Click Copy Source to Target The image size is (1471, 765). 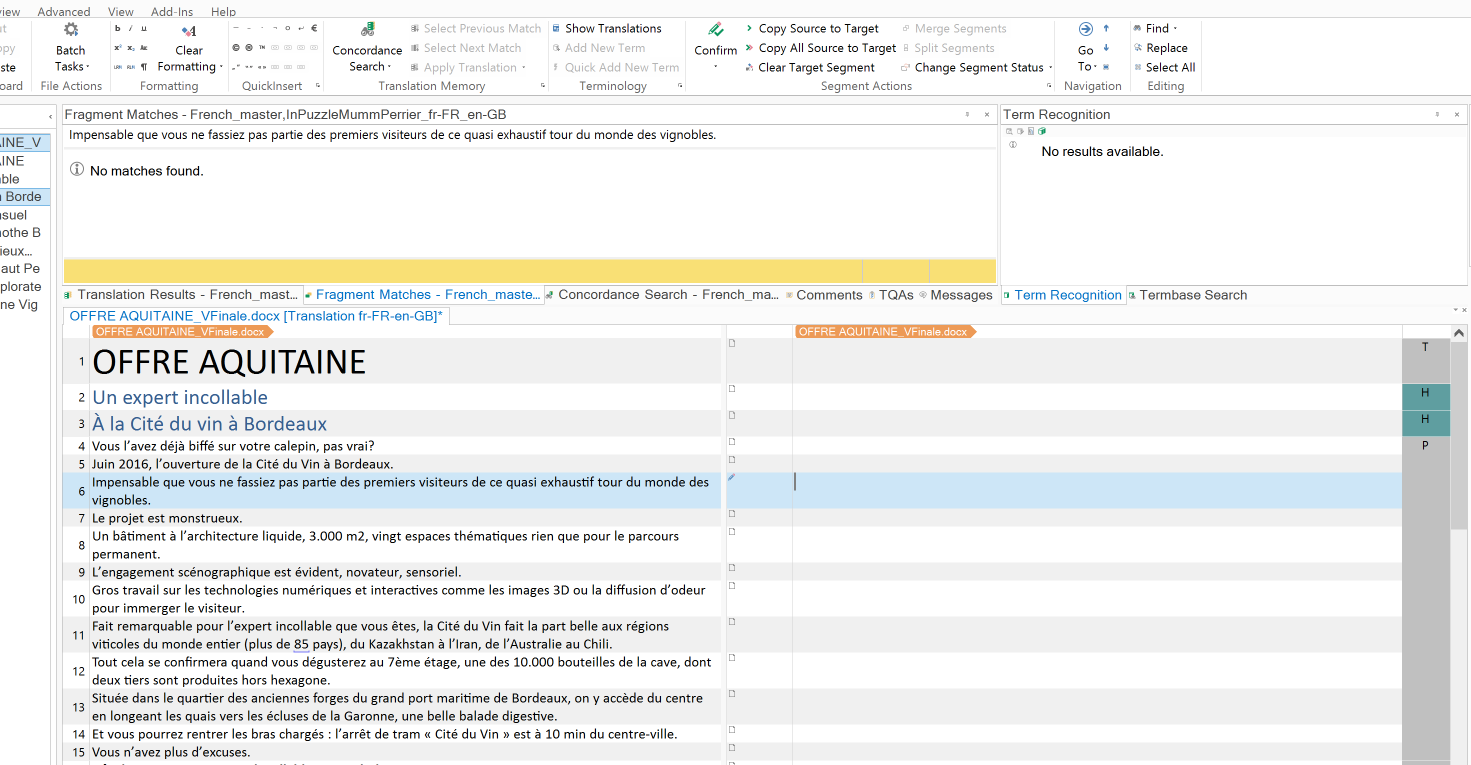point(818,28)
